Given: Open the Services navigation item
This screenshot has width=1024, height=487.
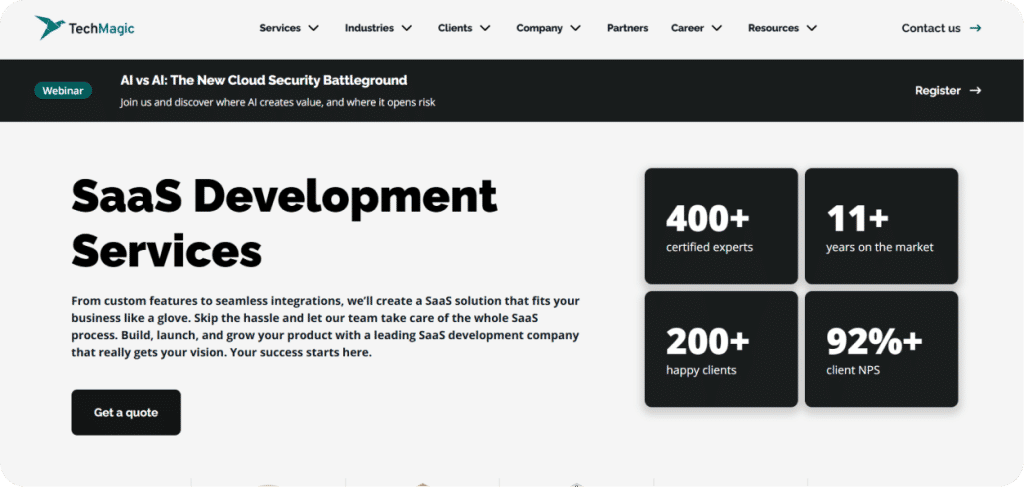Looking at the screenshot, I should [280, 28].
